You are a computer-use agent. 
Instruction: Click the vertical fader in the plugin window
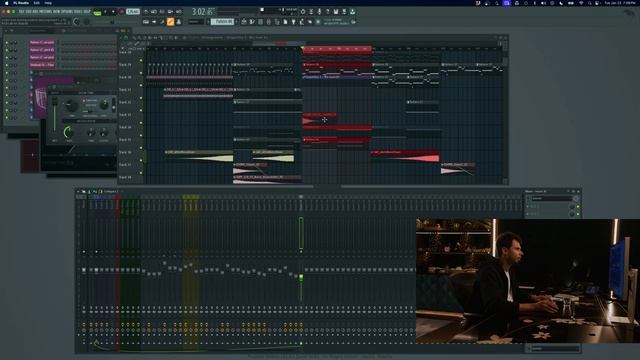(54, 114)
